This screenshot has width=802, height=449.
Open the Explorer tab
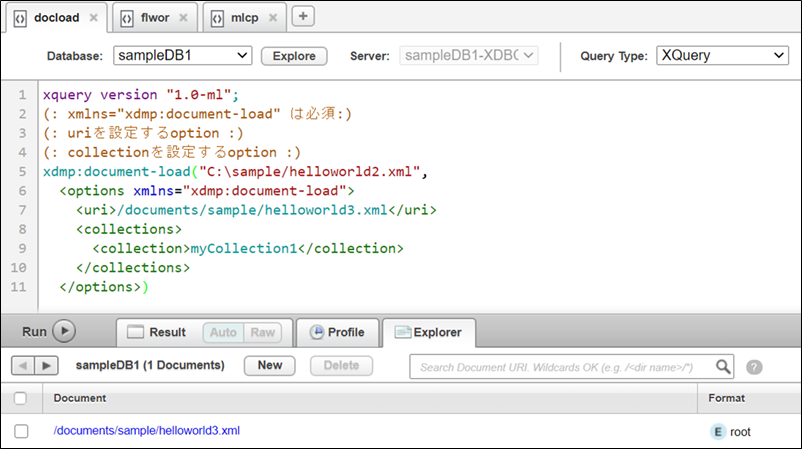click(x=429, y=332)
